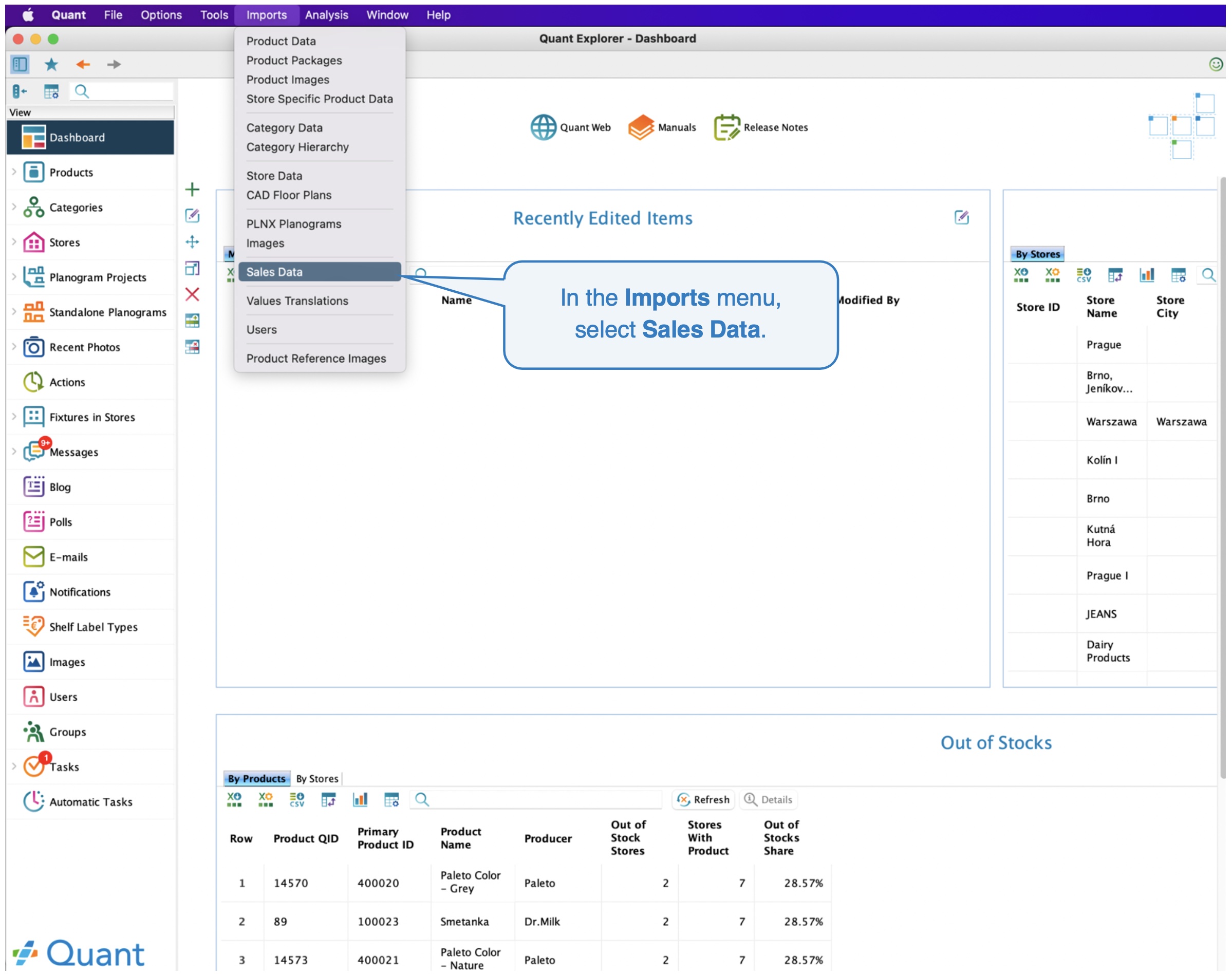Expand the Messages node

(x=14, y=452)
